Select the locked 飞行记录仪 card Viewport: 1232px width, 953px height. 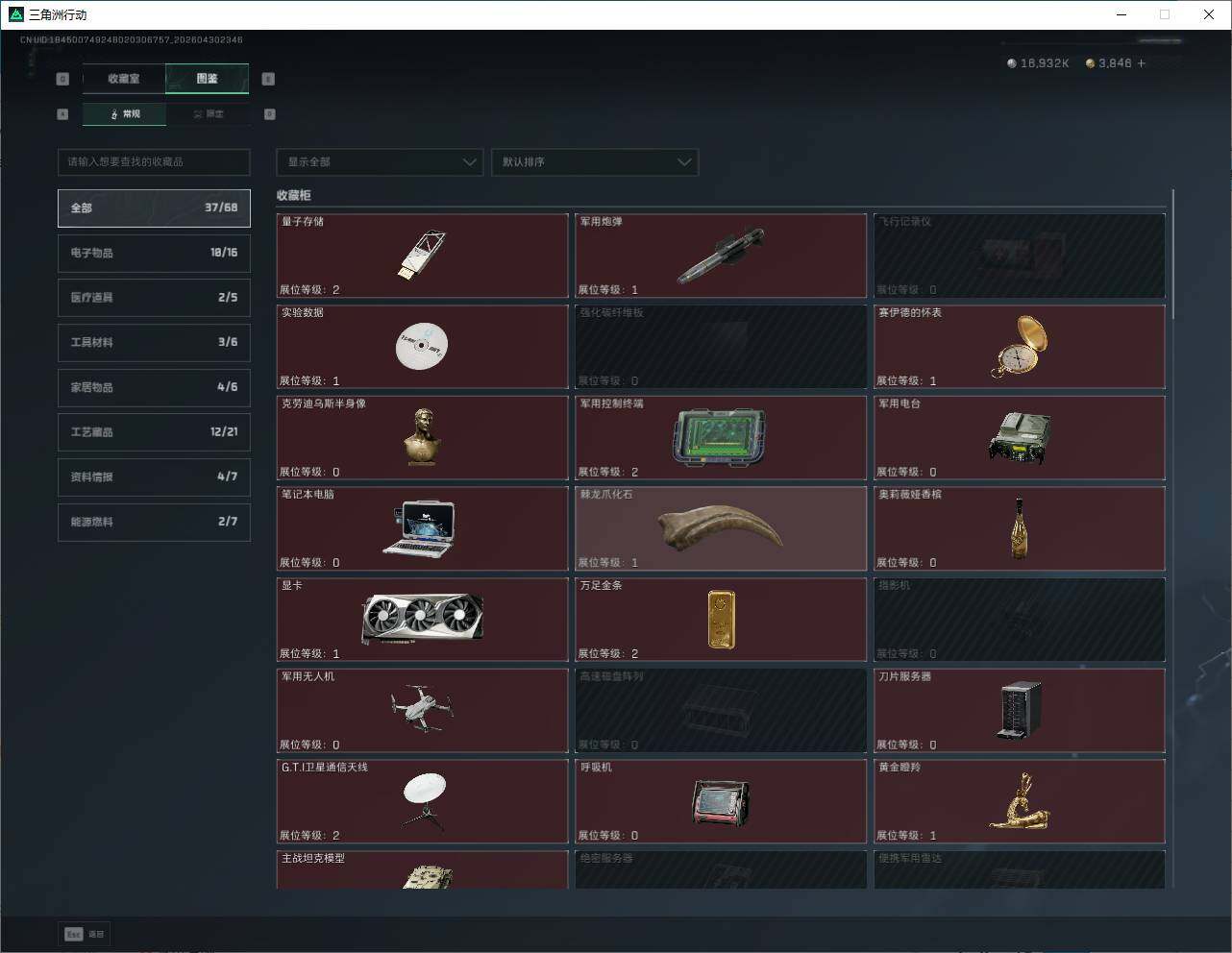[x=1020, y=256]
